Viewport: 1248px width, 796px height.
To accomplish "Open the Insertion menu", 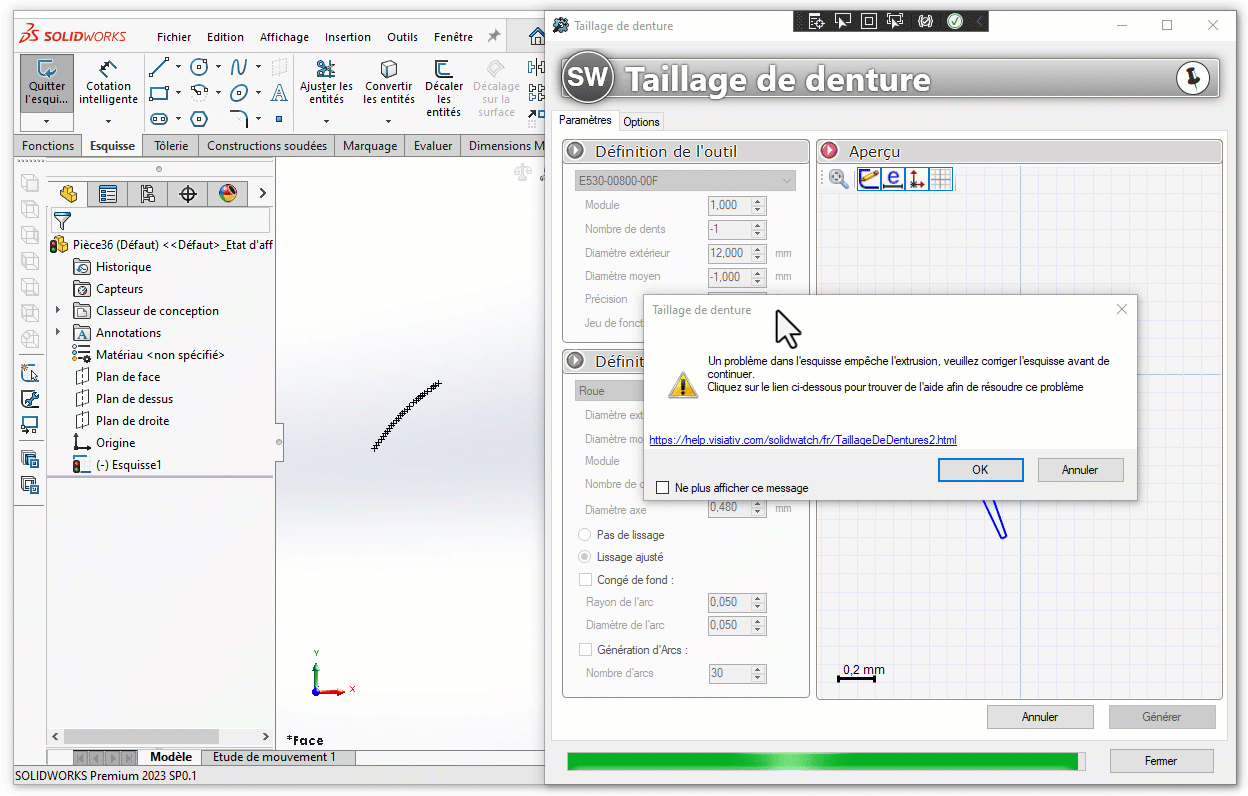I will [347, 37].
